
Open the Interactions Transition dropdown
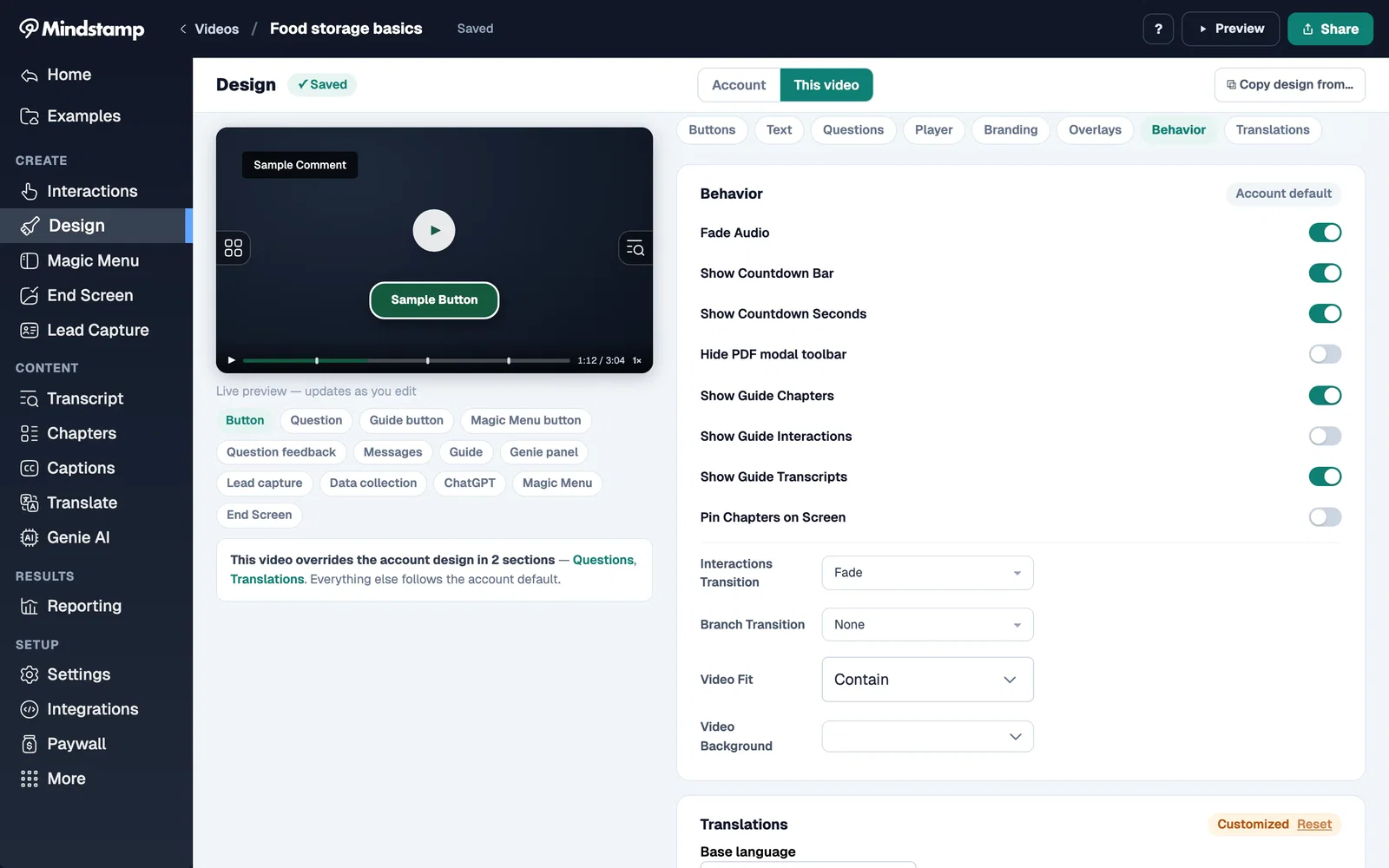coord(927,573)
